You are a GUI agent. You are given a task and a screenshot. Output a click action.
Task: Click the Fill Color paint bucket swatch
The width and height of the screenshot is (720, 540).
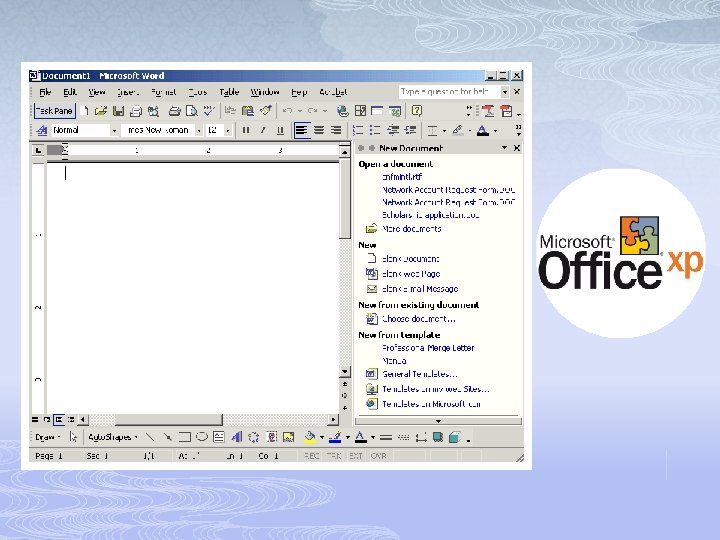[310, 437]
